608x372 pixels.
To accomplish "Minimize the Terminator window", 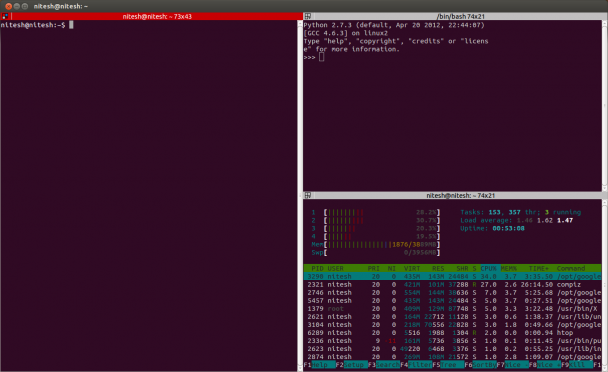I will point(17,6).
